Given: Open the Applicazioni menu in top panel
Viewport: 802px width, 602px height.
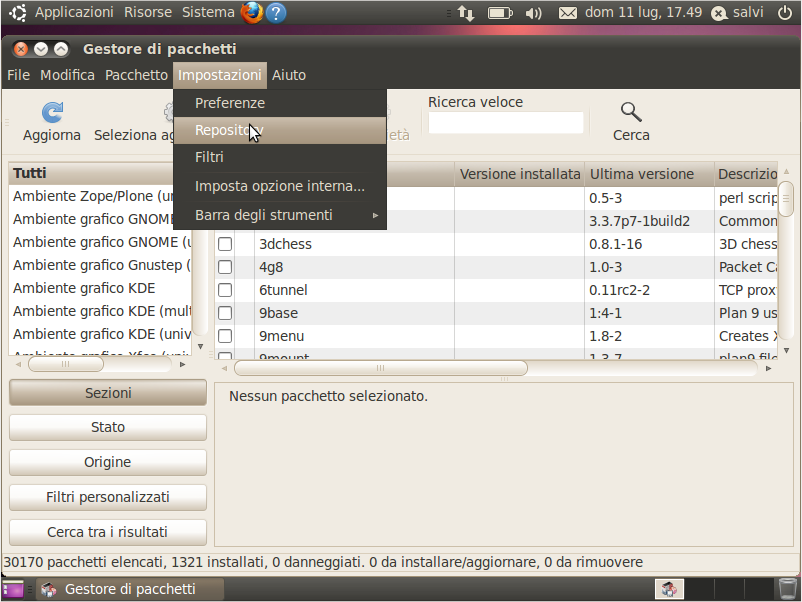Looking at the screenshot, I should [74, 13].
